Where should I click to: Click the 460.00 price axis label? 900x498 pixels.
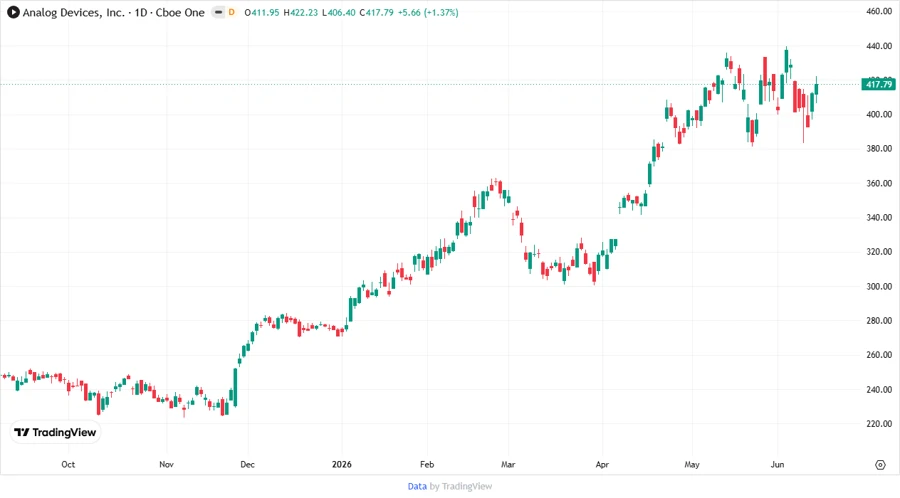[x=879, y=11]
